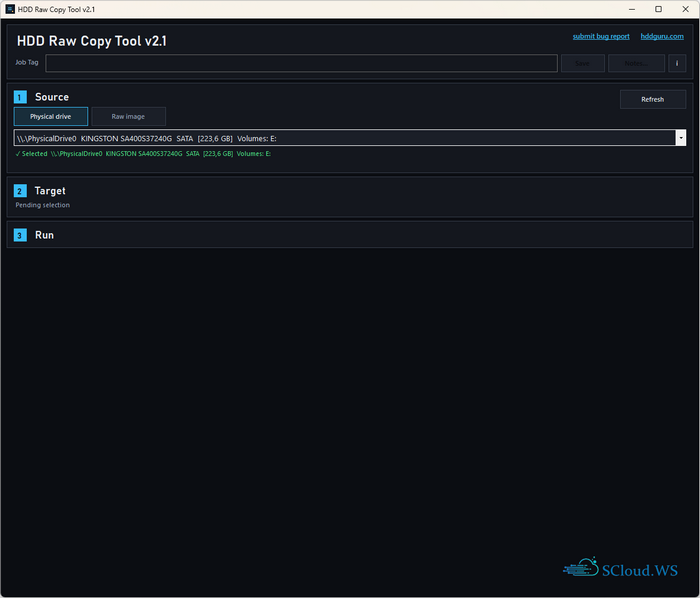Focus the Job Tag text field

coord(301,63)
